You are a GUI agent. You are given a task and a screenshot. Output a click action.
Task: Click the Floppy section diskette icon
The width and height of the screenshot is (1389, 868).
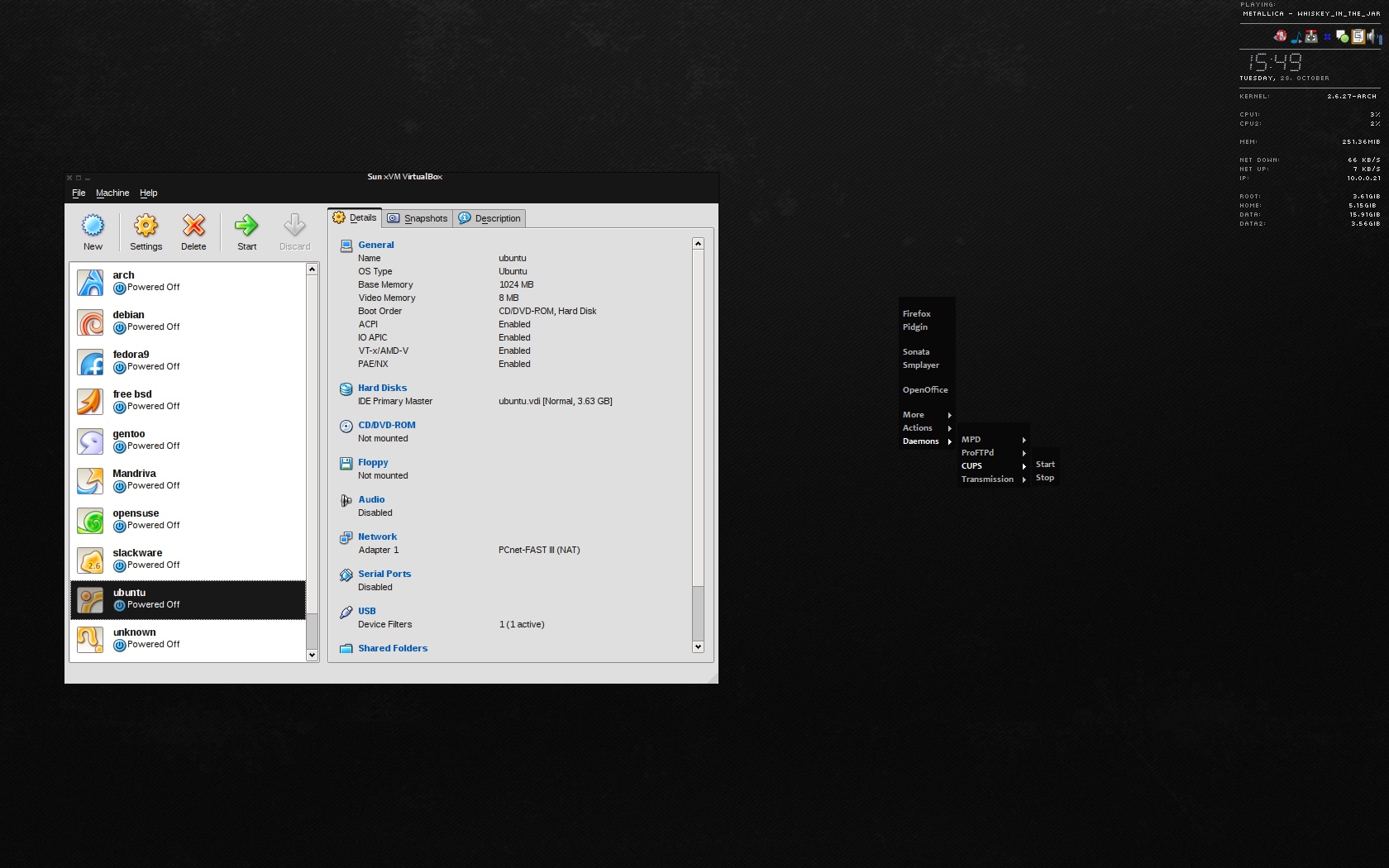(346, 463)
